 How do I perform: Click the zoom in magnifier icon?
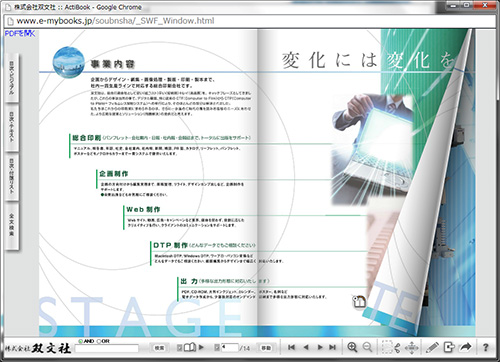coord(352,347)
